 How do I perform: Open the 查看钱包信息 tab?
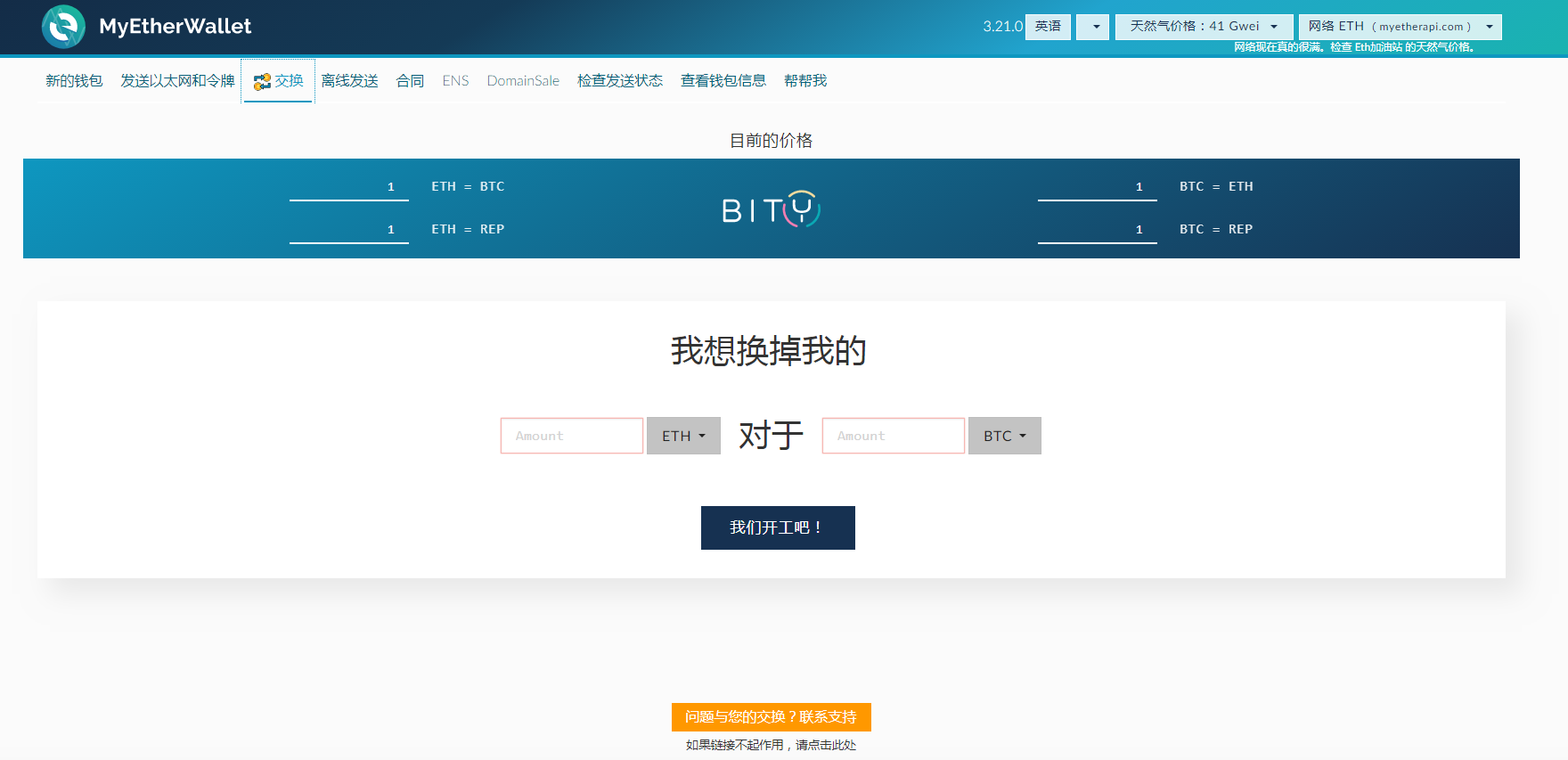point(723,81)
